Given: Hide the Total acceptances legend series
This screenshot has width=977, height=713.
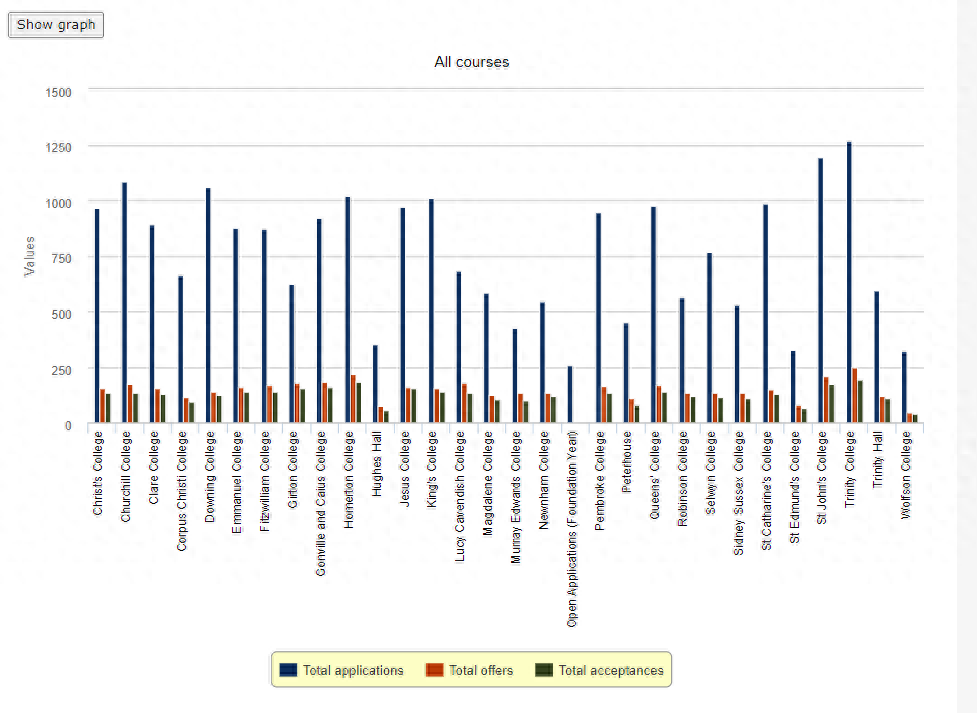Looking at the screenshot, I should coord(610,670).
